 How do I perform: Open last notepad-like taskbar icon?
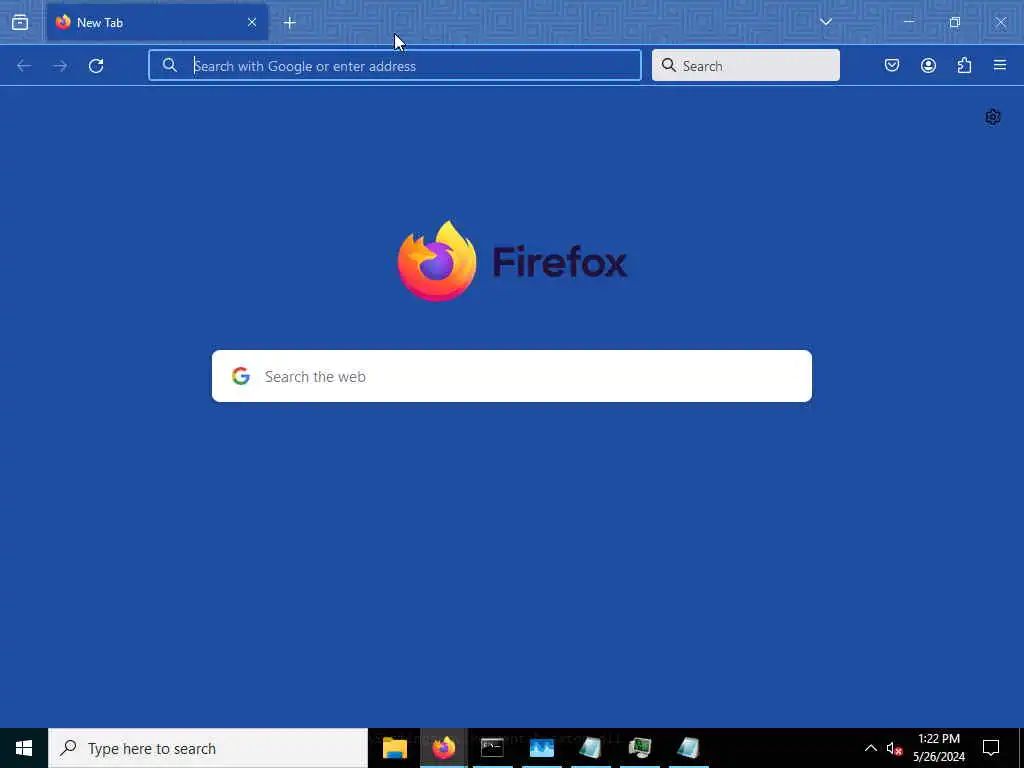tap(688, 748)
